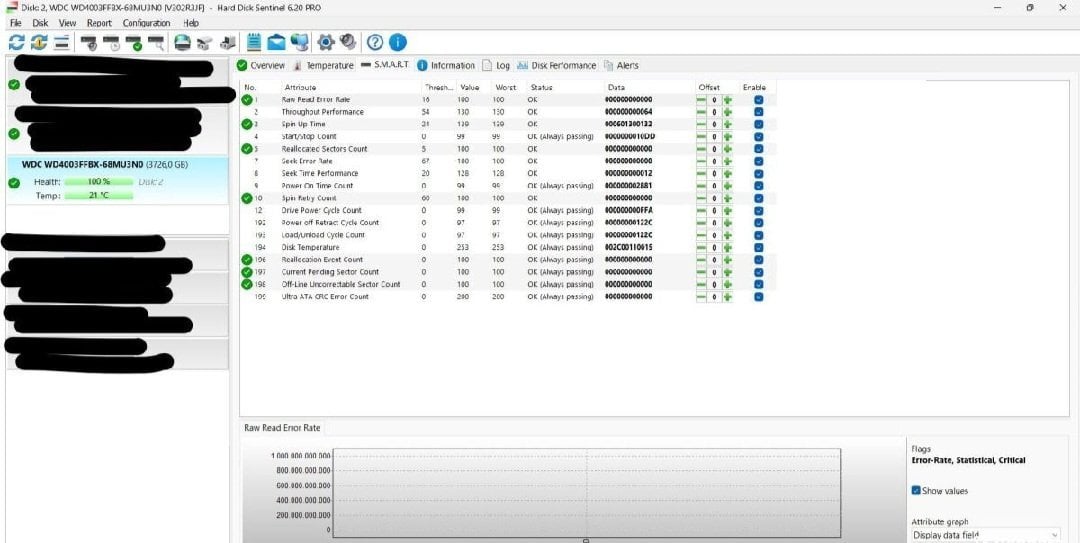Click the green status icon next to Health
The height and width of the screenshot is (543, 1080).
[14, 183]
